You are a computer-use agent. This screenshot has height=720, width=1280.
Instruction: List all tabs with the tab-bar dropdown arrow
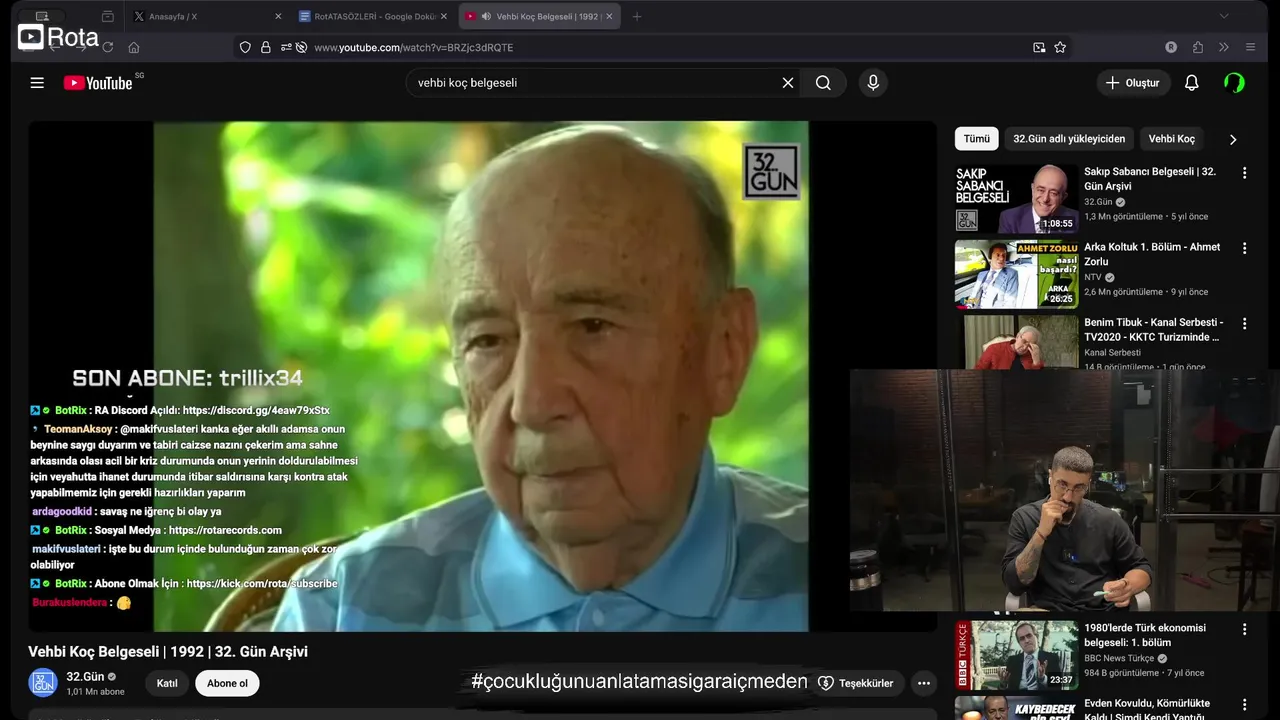(x=1224, y=16)
